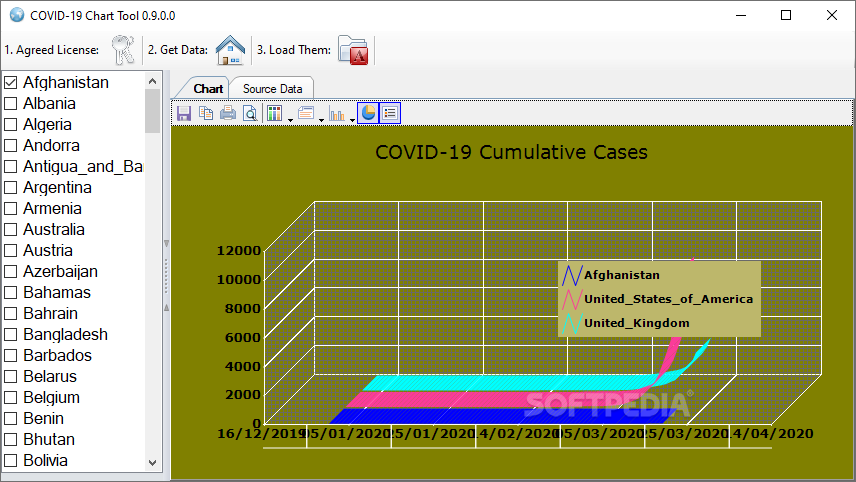
Task: Check the Albania checkbox
Action: point(10,103)
